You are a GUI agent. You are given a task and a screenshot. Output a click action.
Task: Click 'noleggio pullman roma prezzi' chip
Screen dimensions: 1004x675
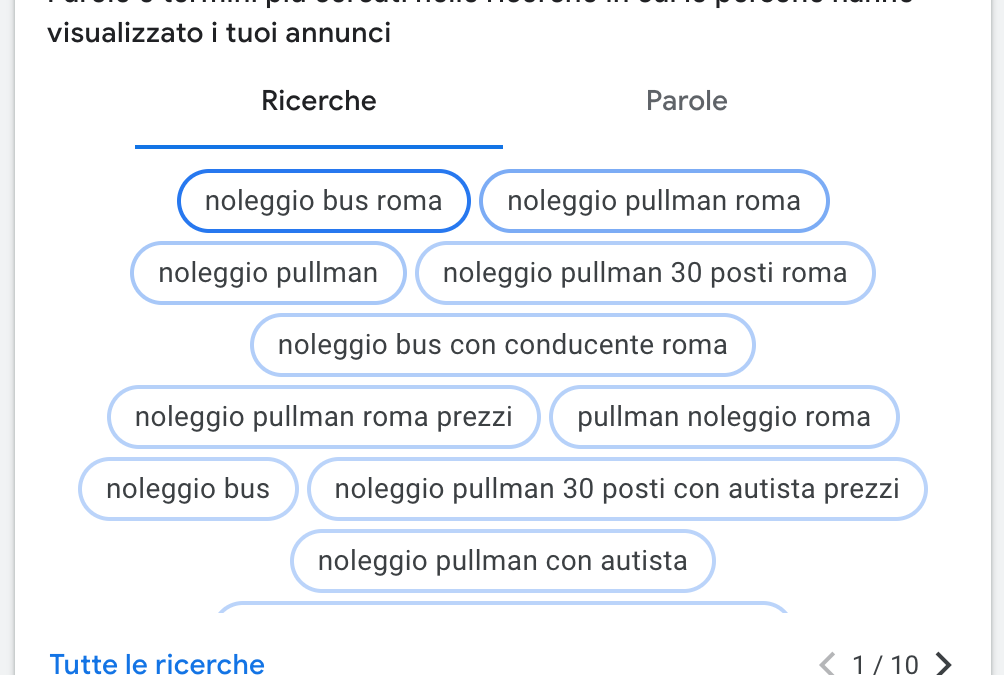(323, 417)
